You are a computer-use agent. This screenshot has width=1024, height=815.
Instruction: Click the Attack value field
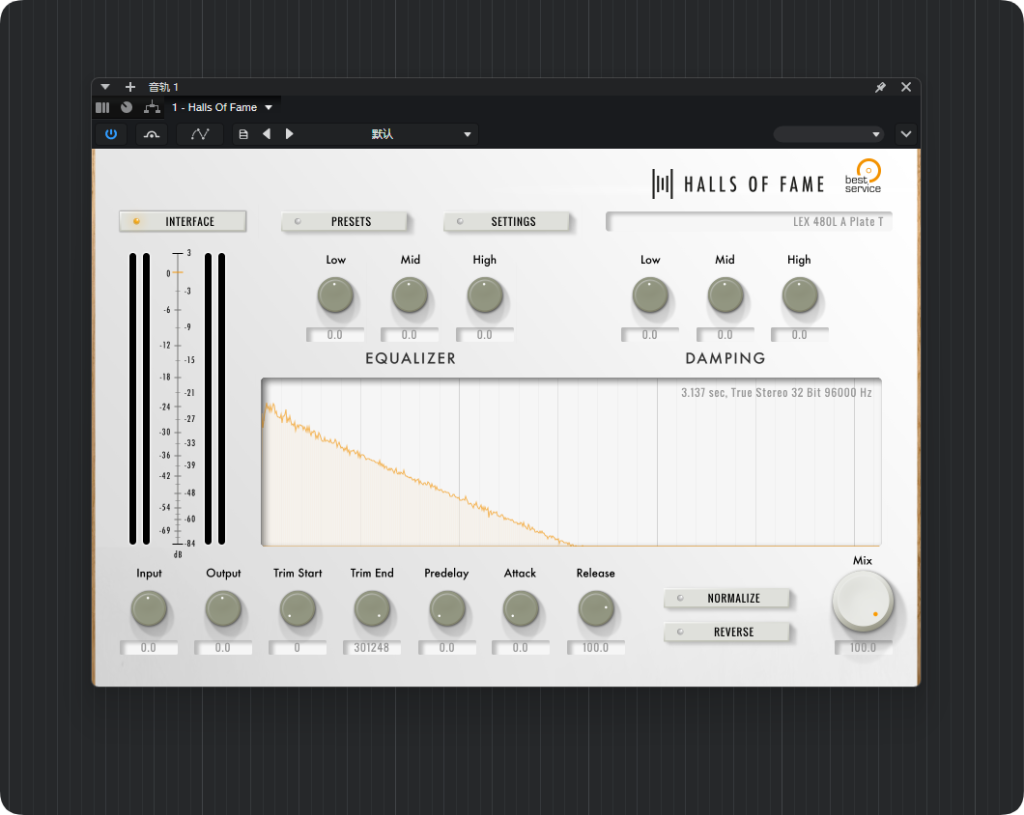[x=520, y=648]
